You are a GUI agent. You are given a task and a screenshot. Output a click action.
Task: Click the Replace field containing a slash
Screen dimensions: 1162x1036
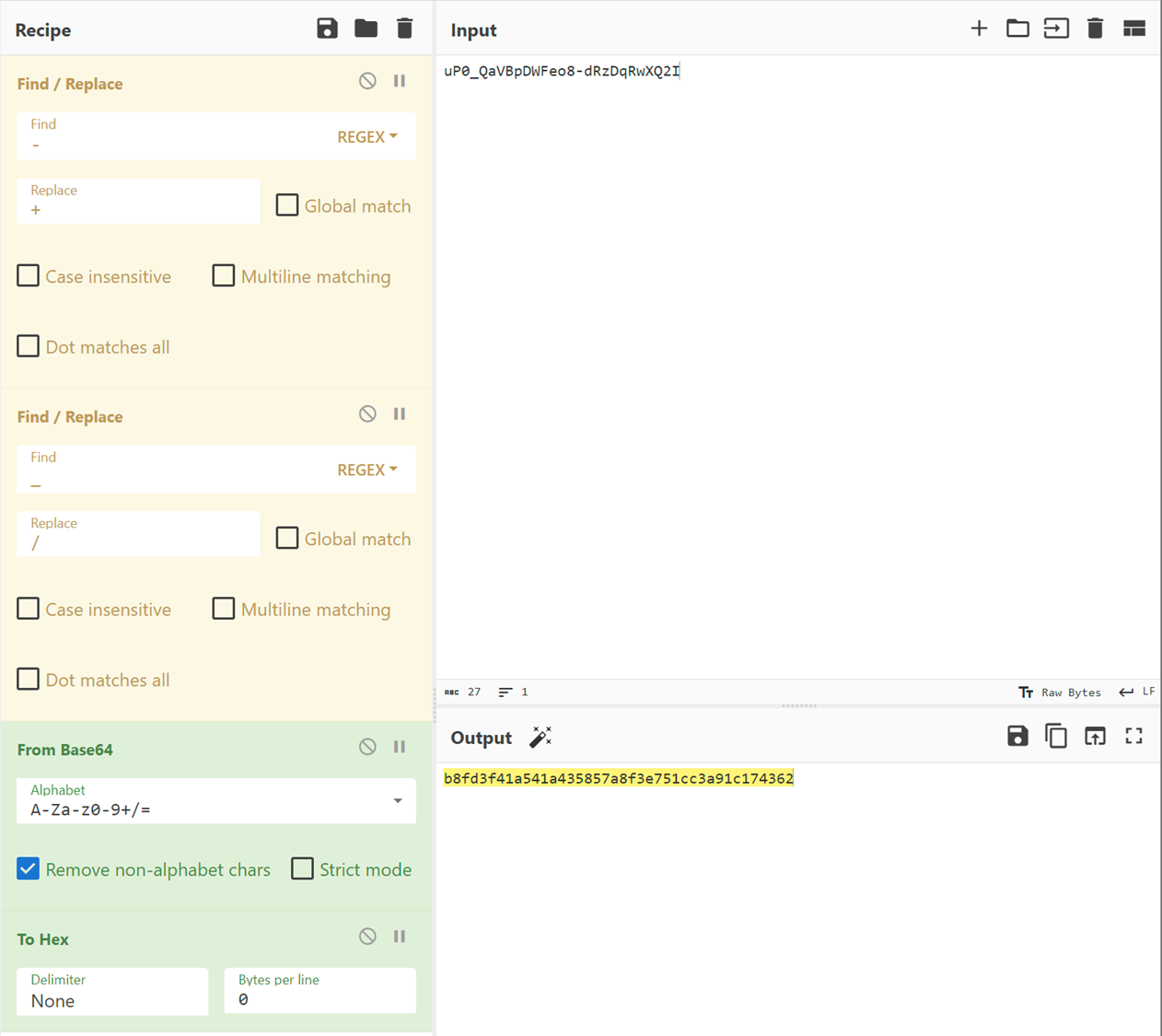138,534
